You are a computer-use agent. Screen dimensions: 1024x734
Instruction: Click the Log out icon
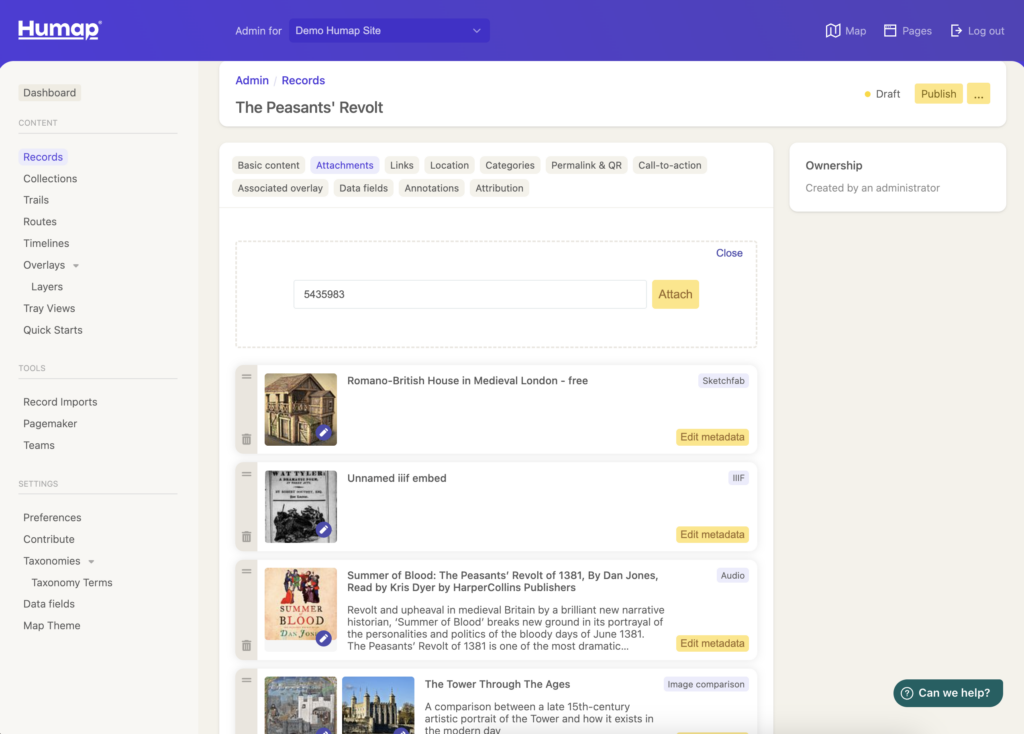(956, 31)
